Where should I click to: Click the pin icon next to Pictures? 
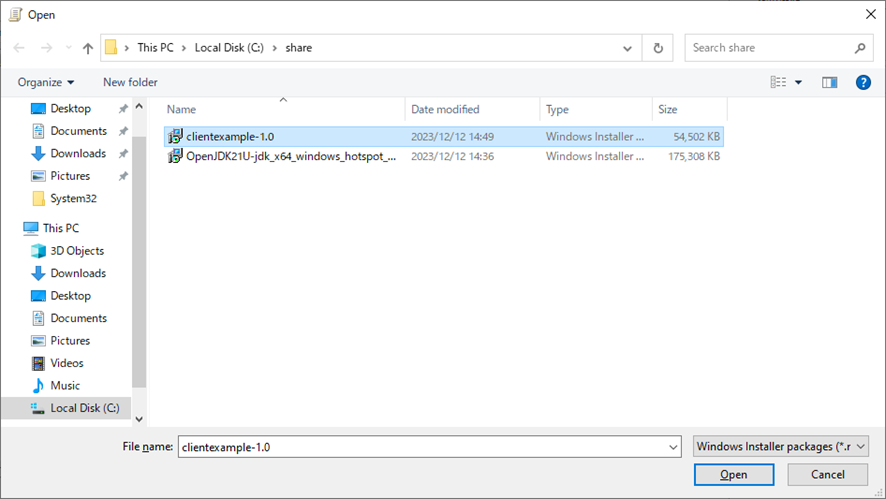tap(123, 176)
